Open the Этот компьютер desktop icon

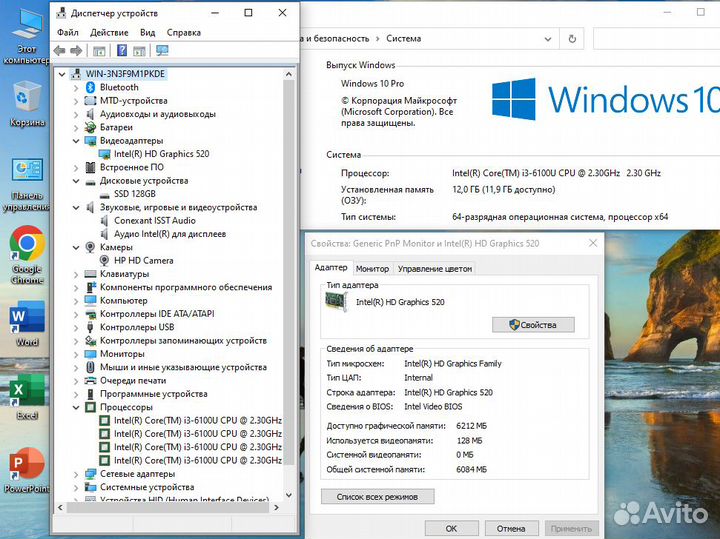pos(26,37)
